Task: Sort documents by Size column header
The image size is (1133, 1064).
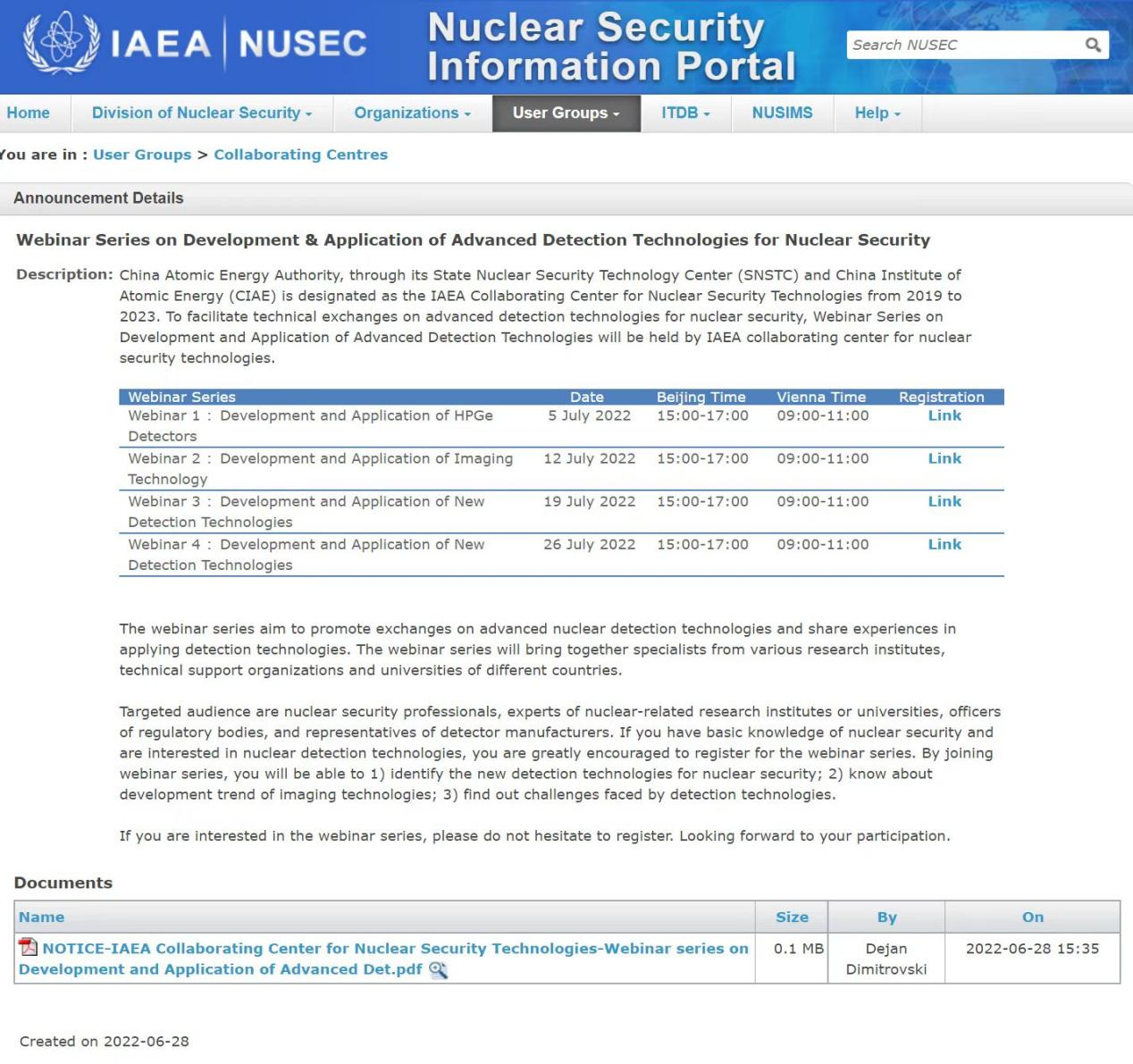Action: pos(792,917)
